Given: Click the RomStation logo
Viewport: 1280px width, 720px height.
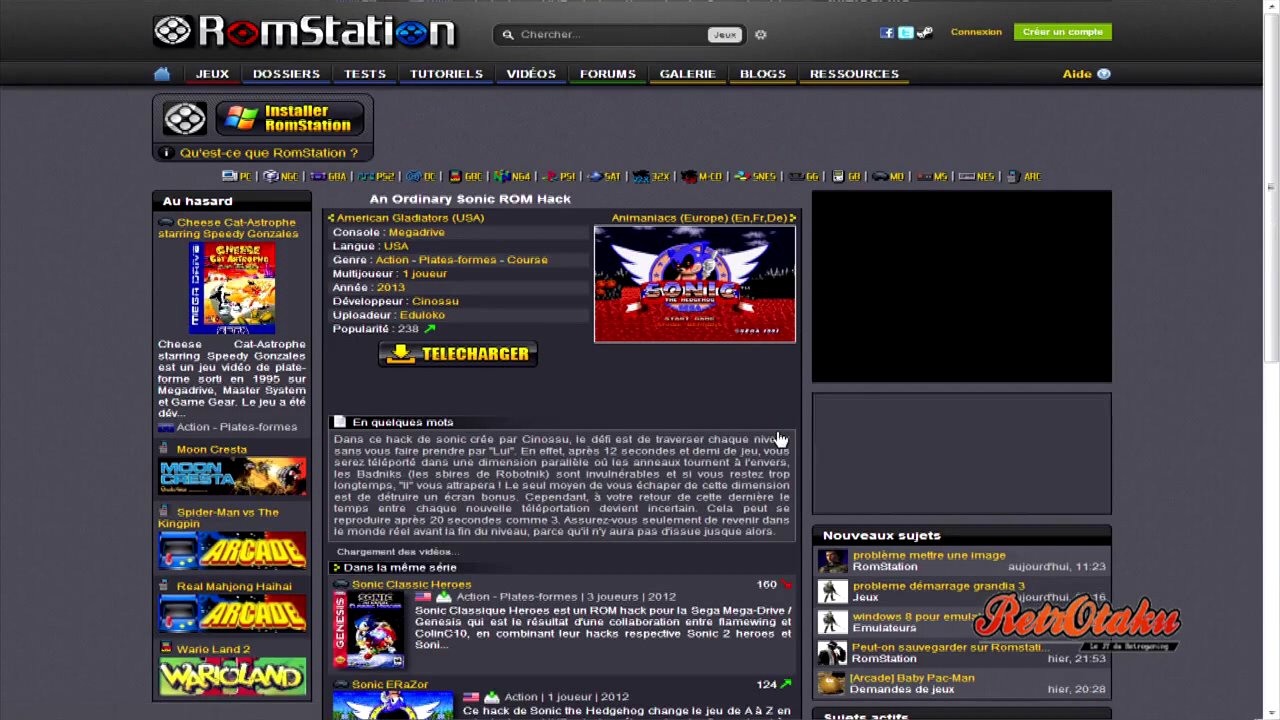Looking at the screenshot, I should tap(305, 32).
